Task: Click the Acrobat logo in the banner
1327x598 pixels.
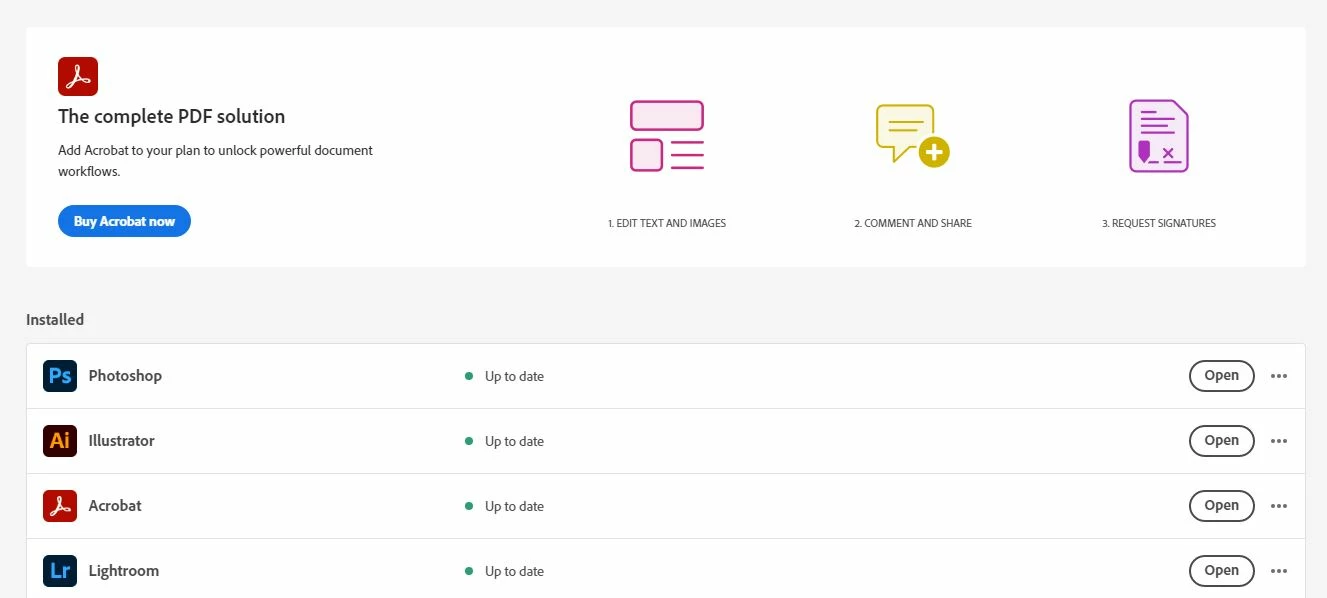Action: click(x=78, y=76)
